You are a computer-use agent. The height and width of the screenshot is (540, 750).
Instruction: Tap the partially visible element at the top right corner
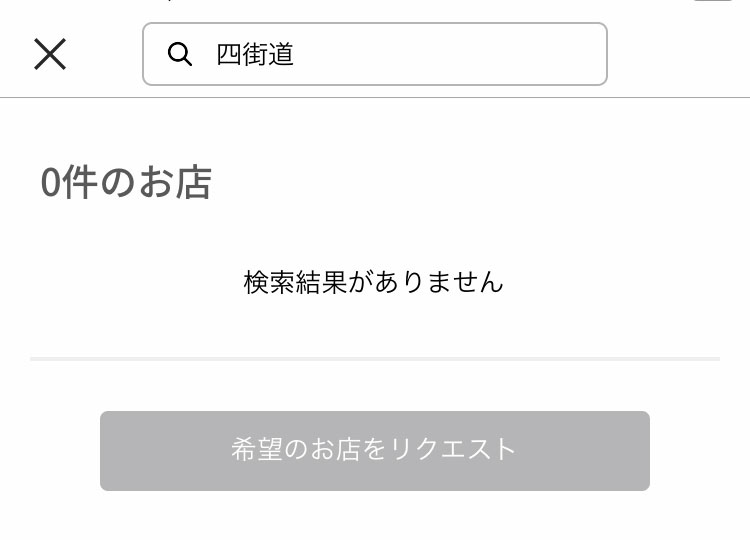pyautogui.click(x=713, y=0)
